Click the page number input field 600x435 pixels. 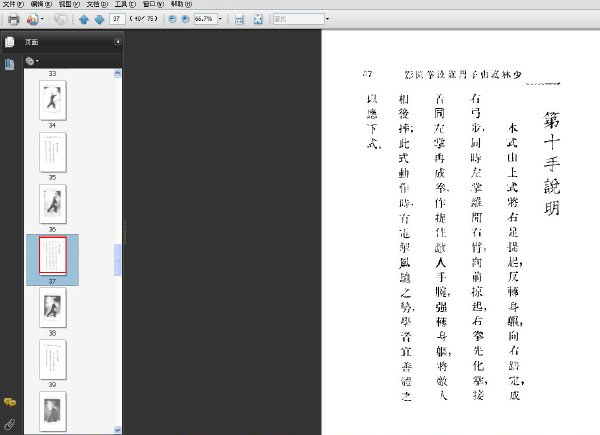(119, 19)
